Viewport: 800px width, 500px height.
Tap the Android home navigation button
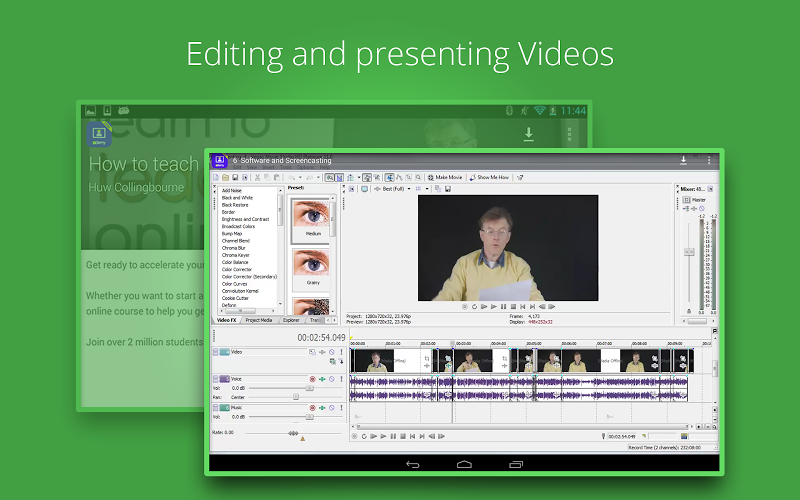(463, 465)
